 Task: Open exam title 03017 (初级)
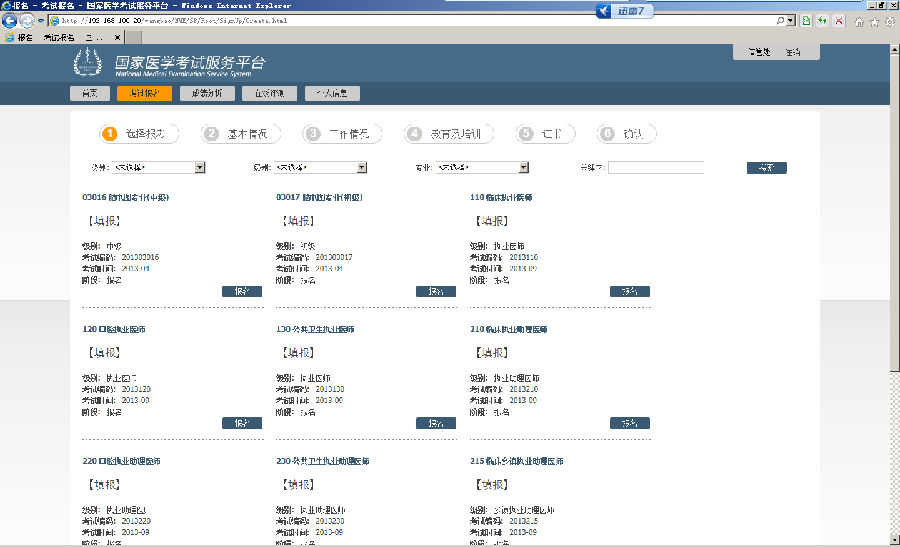coord(320,197)
